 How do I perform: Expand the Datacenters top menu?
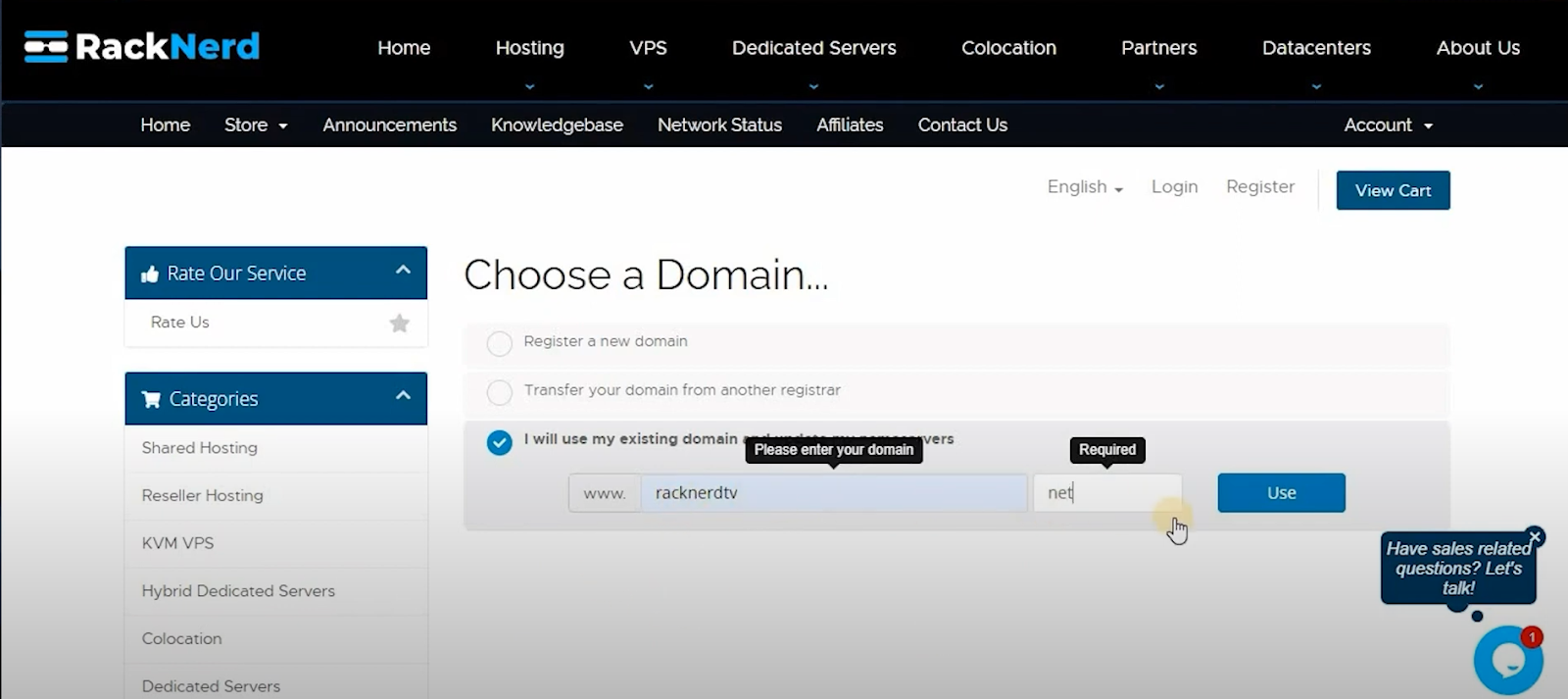pyautogui.click(x=1316, y=47)
